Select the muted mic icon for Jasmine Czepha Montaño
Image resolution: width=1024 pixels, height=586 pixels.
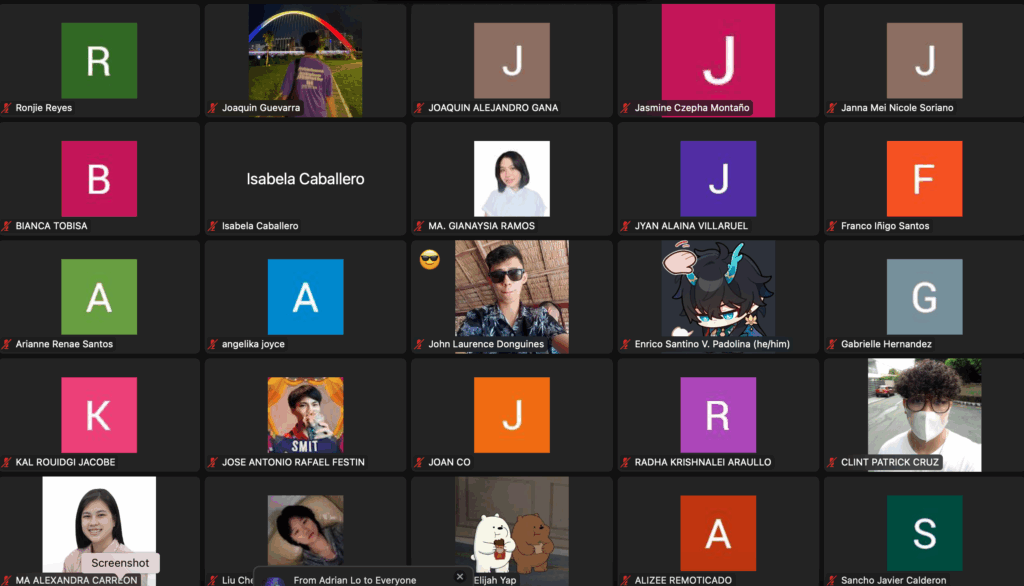tap(626, 108)
